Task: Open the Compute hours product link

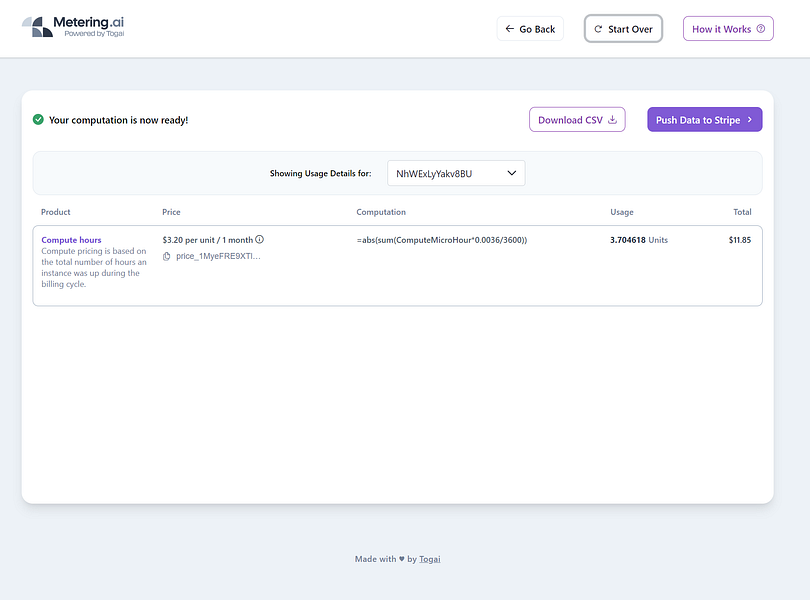Action: tap(69, 240)
